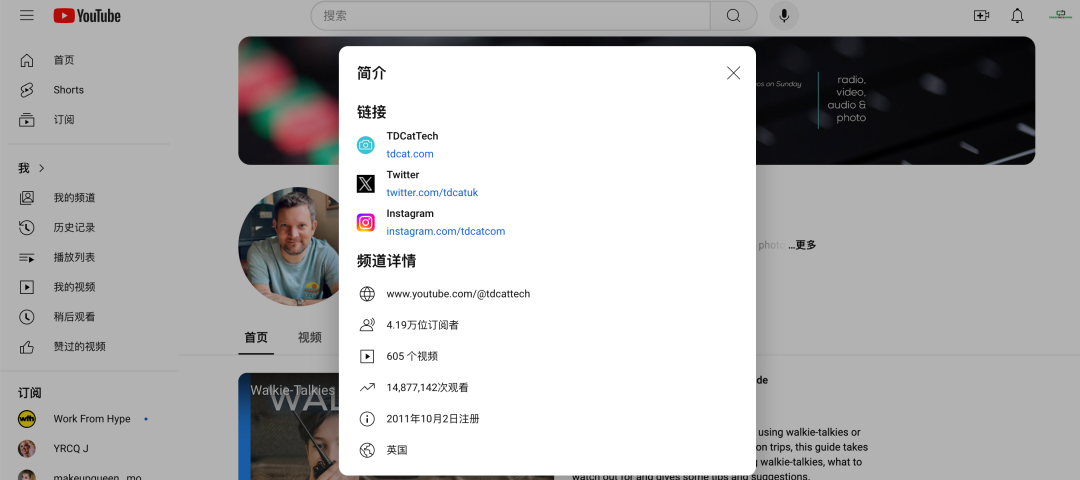The image size is (1080, 480).
Task: Go to the YouTube logo home
Action: coord(87,16)
